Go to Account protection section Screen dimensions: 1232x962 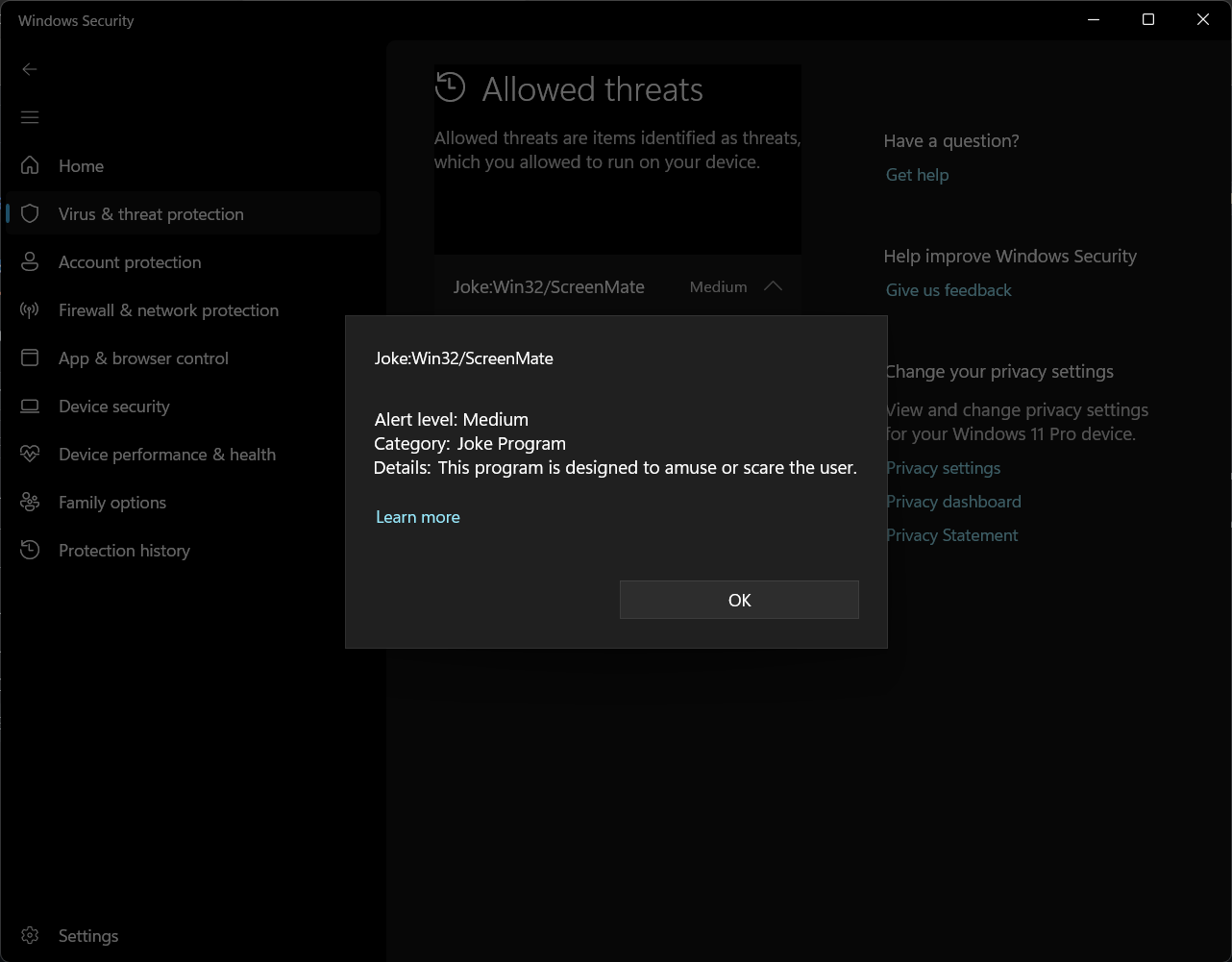(130, 262)
